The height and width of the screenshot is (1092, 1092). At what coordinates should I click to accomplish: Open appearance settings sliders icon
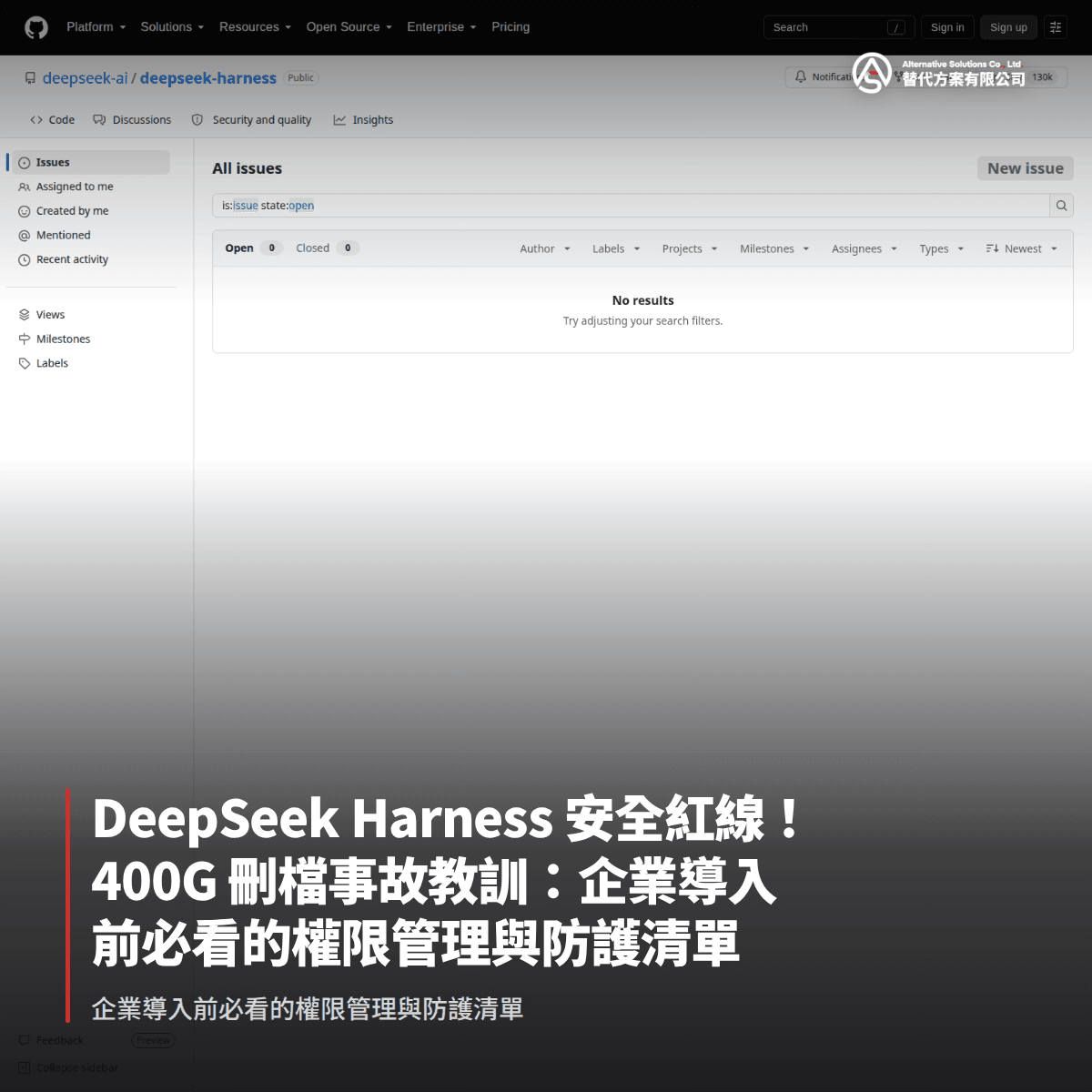point(1056,27)
